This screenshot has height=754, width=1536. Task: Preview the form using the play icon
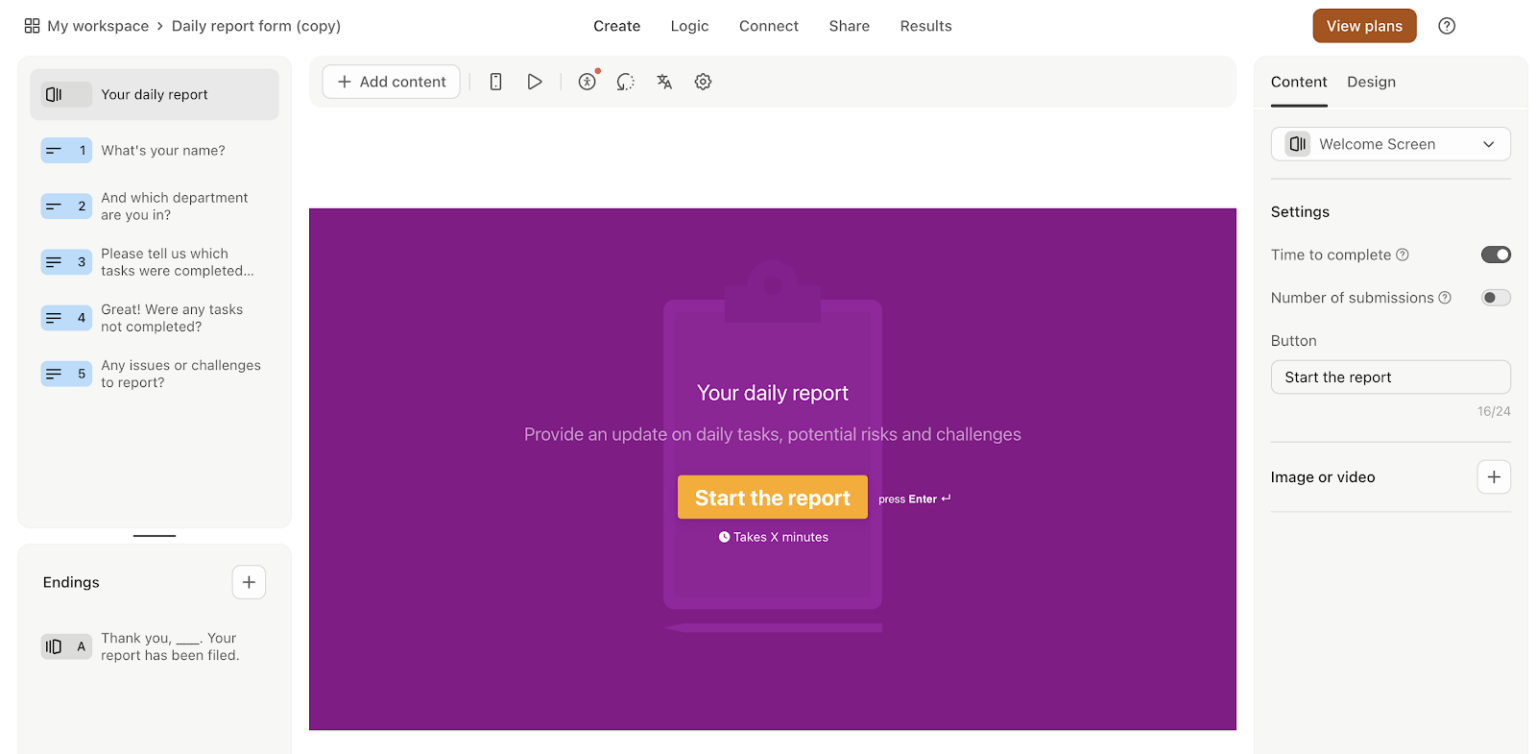click(x=535, y=81)
